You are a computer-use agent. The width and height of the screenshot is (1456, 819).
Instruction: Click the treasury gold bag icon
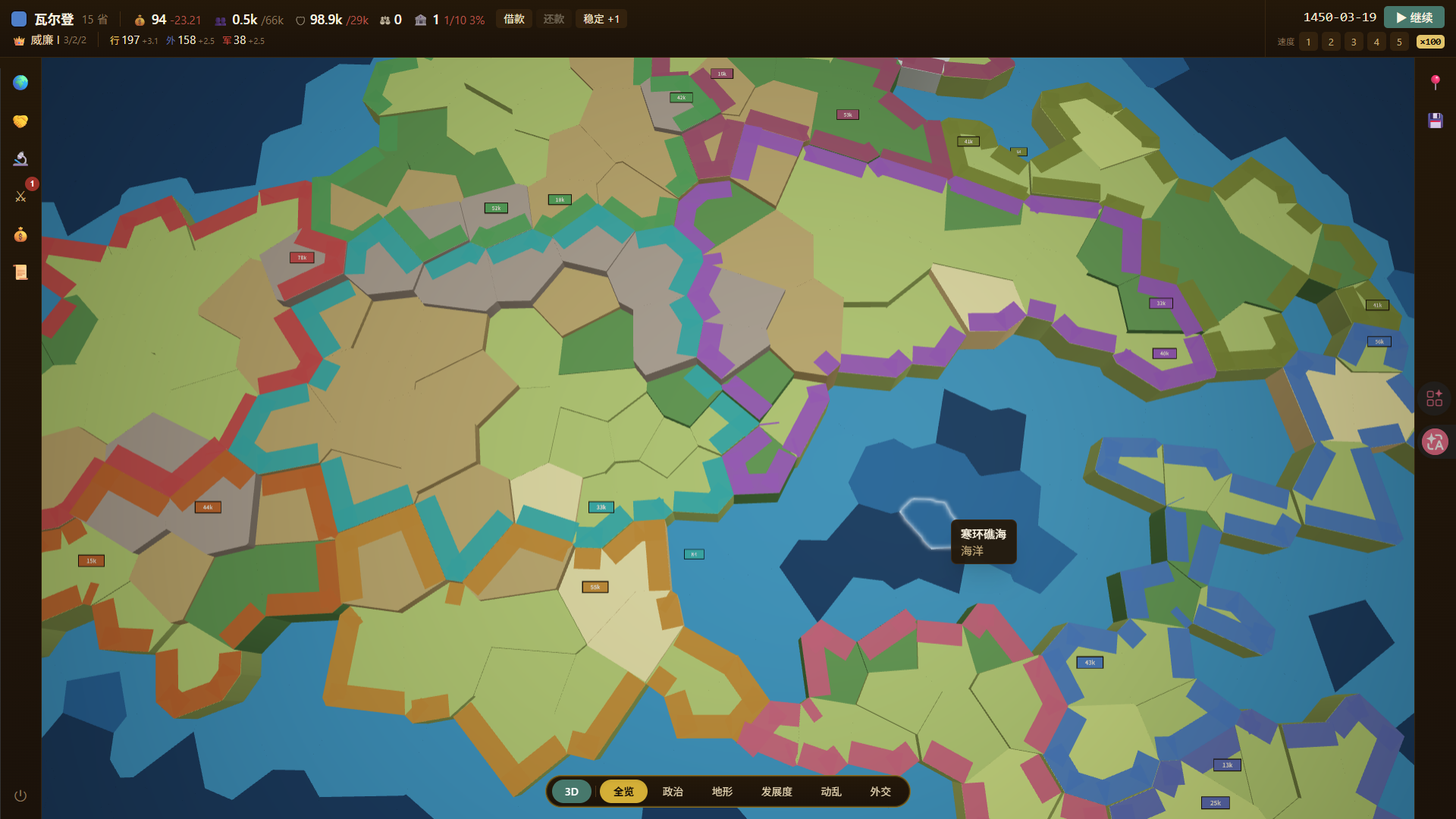[140, 20]
